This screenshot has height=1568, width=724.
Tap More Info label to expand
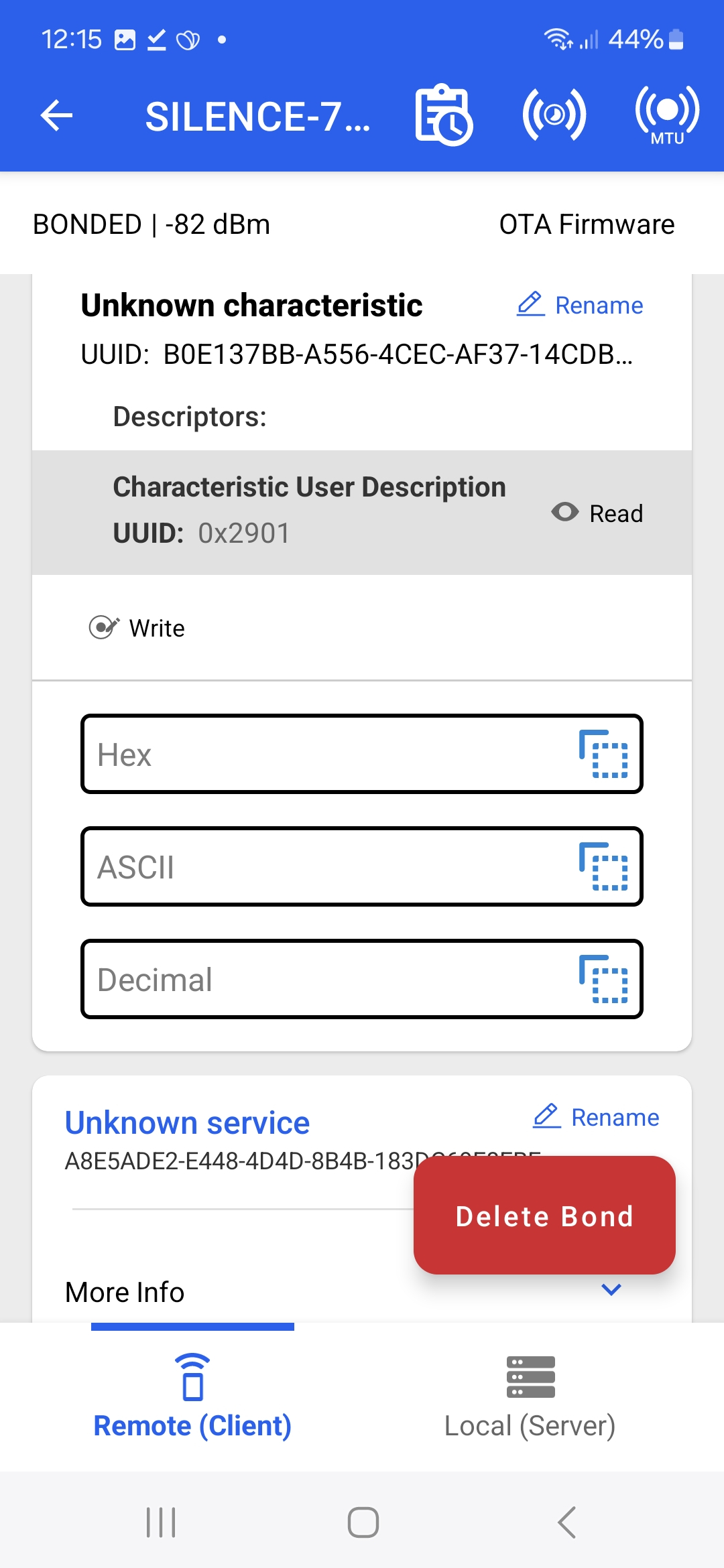(125, 1292)
